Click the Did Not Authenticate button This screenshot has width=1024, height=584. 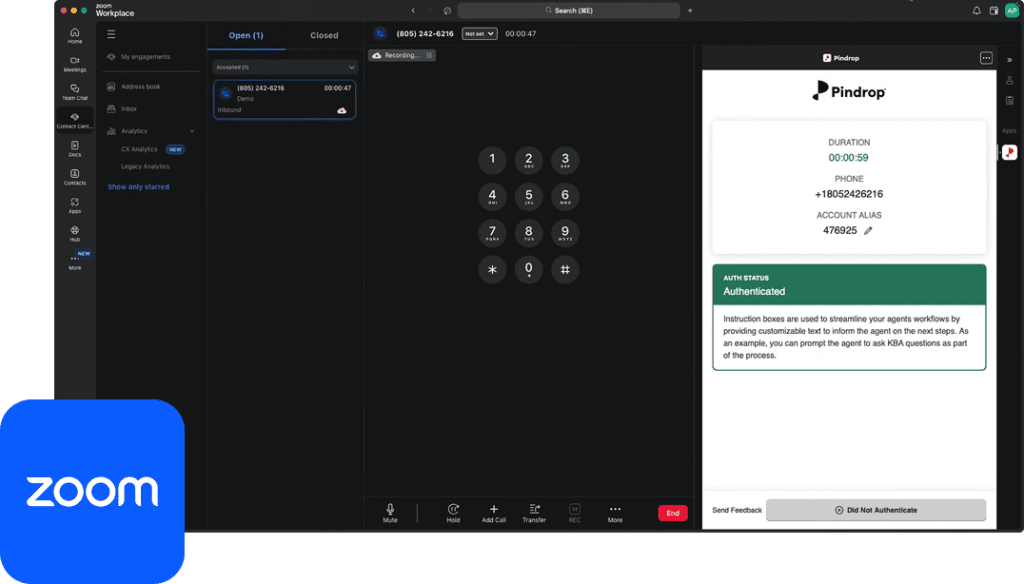point(875,510)
